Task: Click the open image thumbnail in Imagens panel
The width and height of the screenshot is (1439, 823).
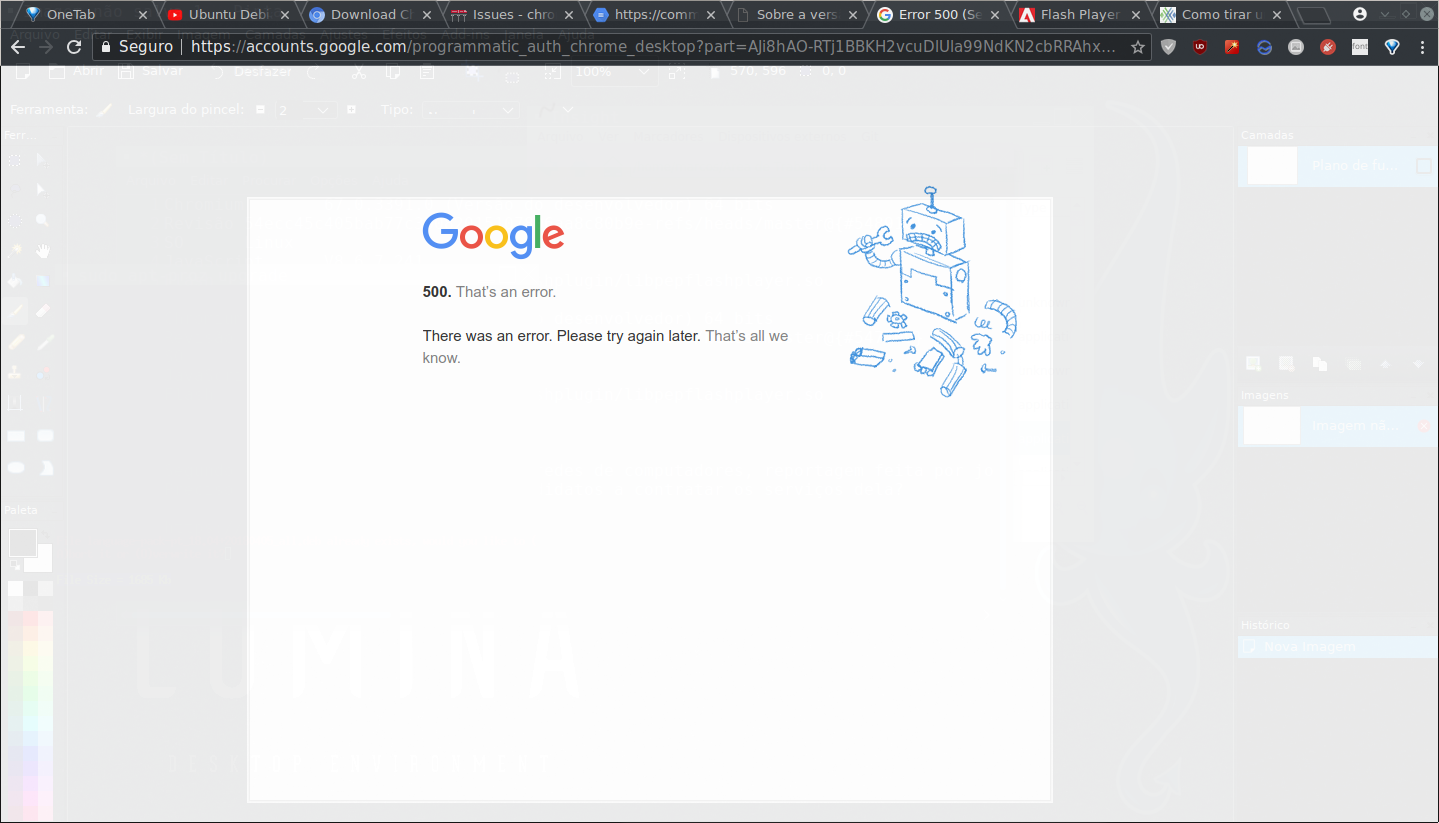Action: coord(1272,425)
